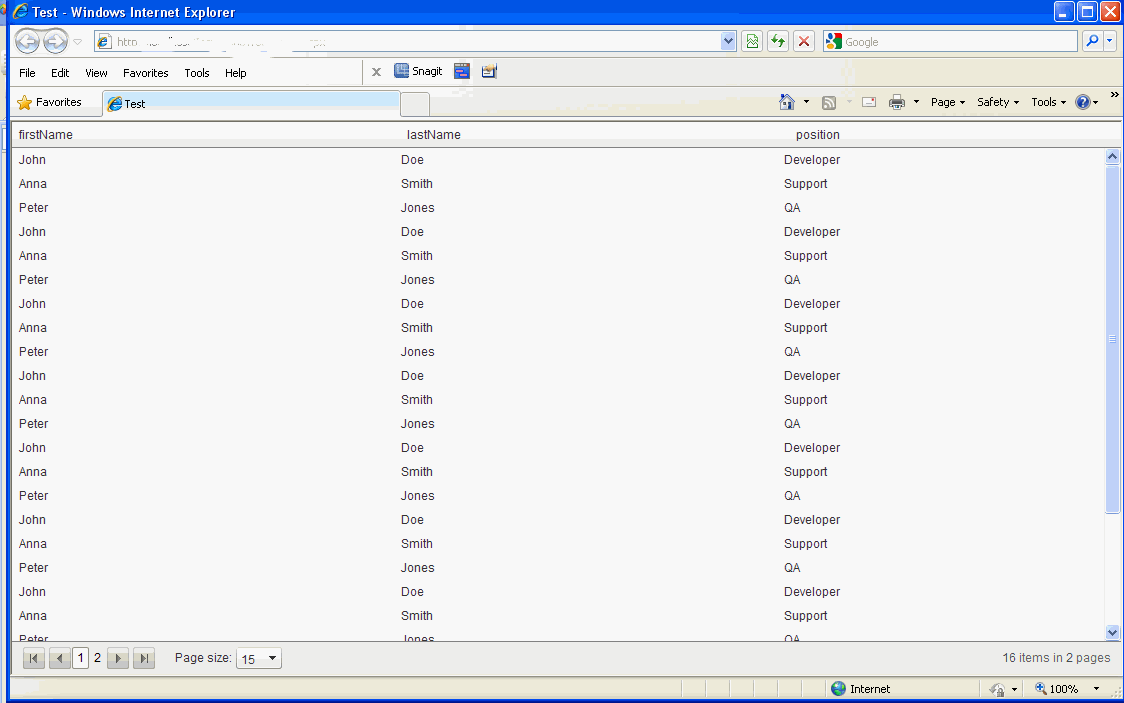Open the Safety command bar menu
1124x703 pixels.
pos(998,102)
